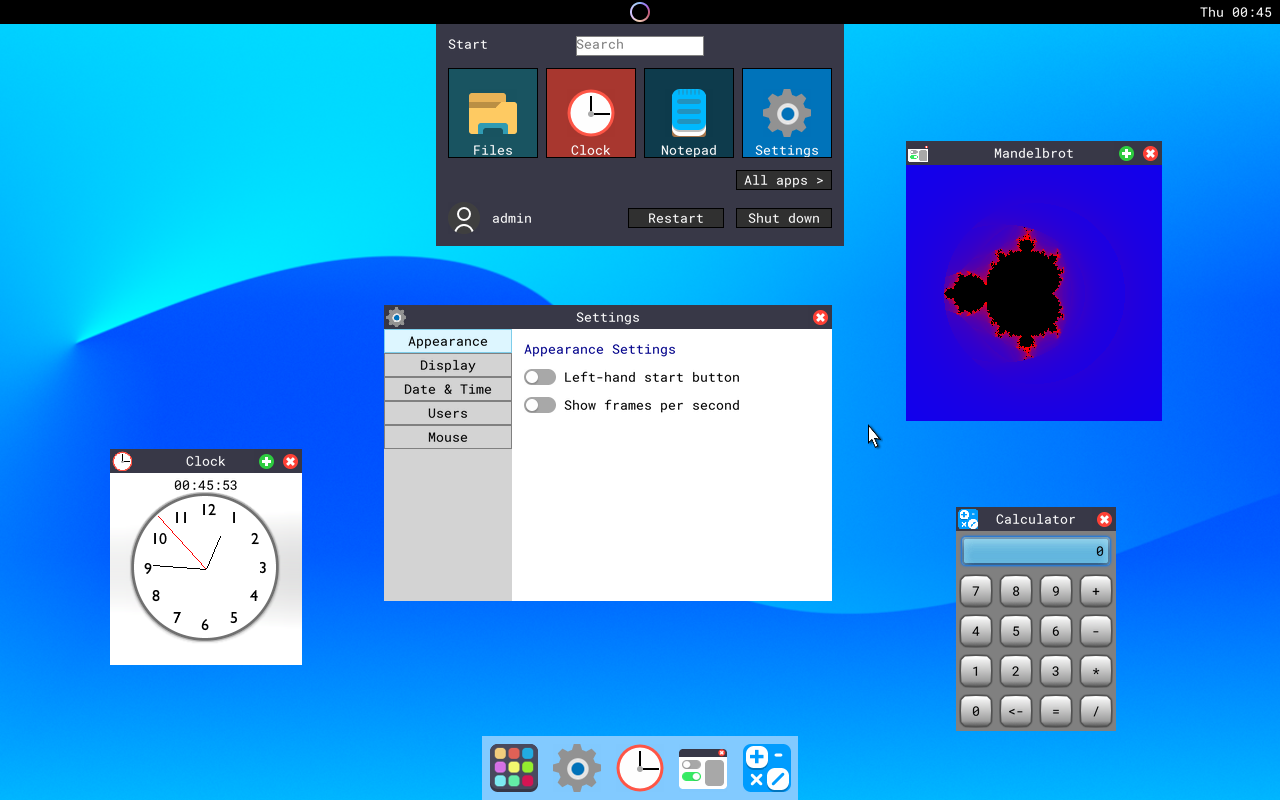Open the Notepad app tile
This screenshot has width=1280, height=800.
point(688,113)
